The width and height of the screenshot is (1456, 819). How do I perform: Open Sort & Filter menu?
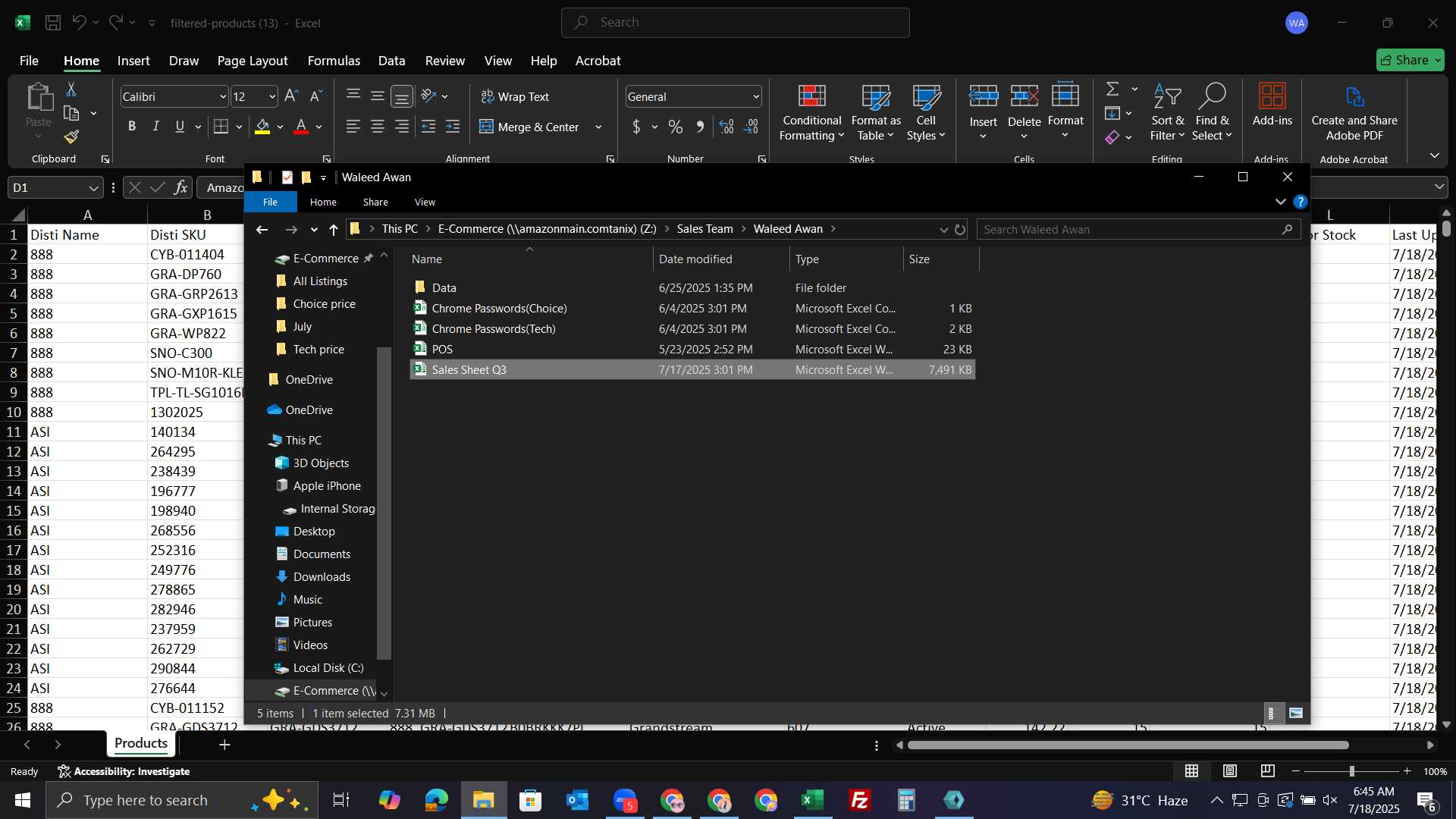click(1167, 112)
